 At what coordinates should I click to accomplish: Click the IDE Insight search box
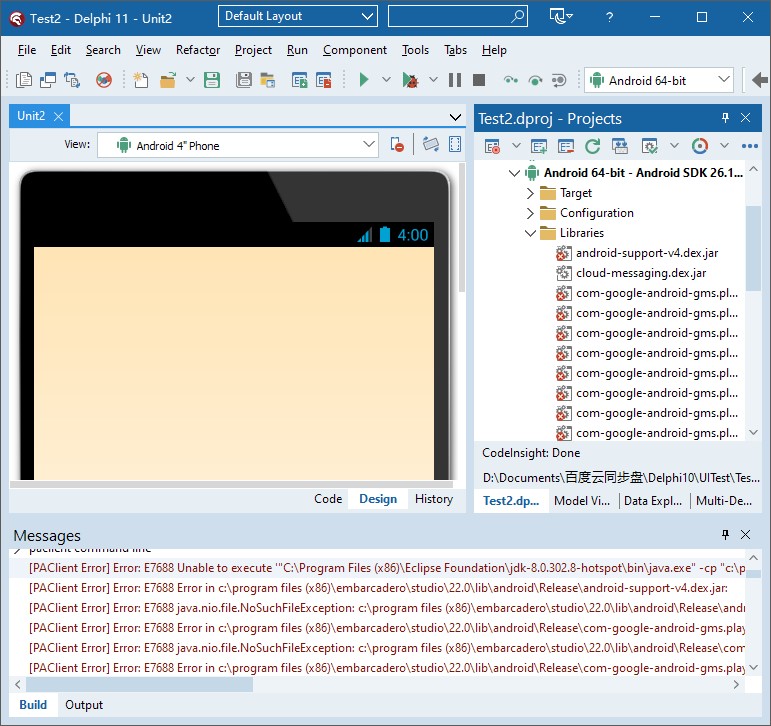coord(457,16)
